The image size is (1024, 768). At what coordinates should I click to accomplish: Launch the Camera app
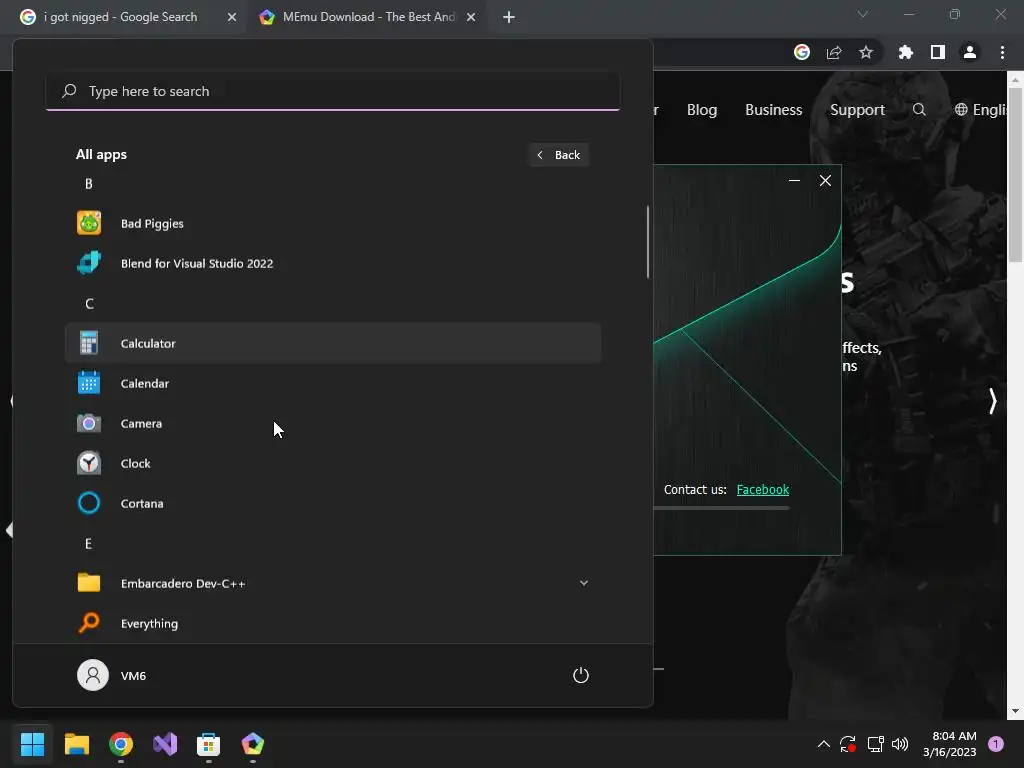(x=332, y=423)
